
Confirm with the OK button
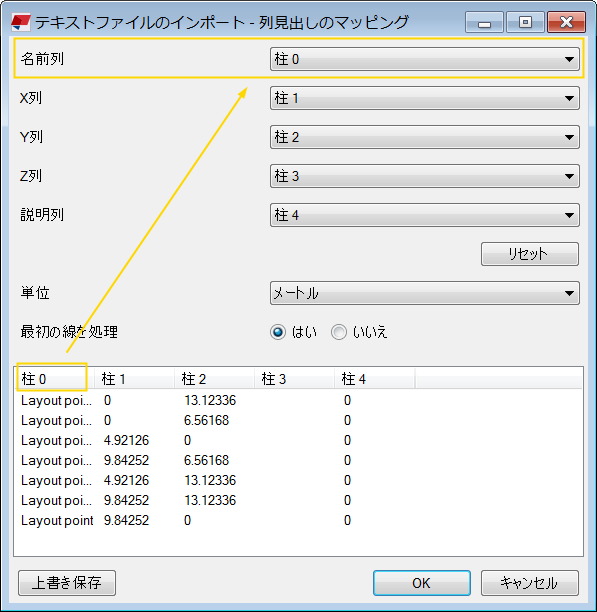click(x=421, y=583)
